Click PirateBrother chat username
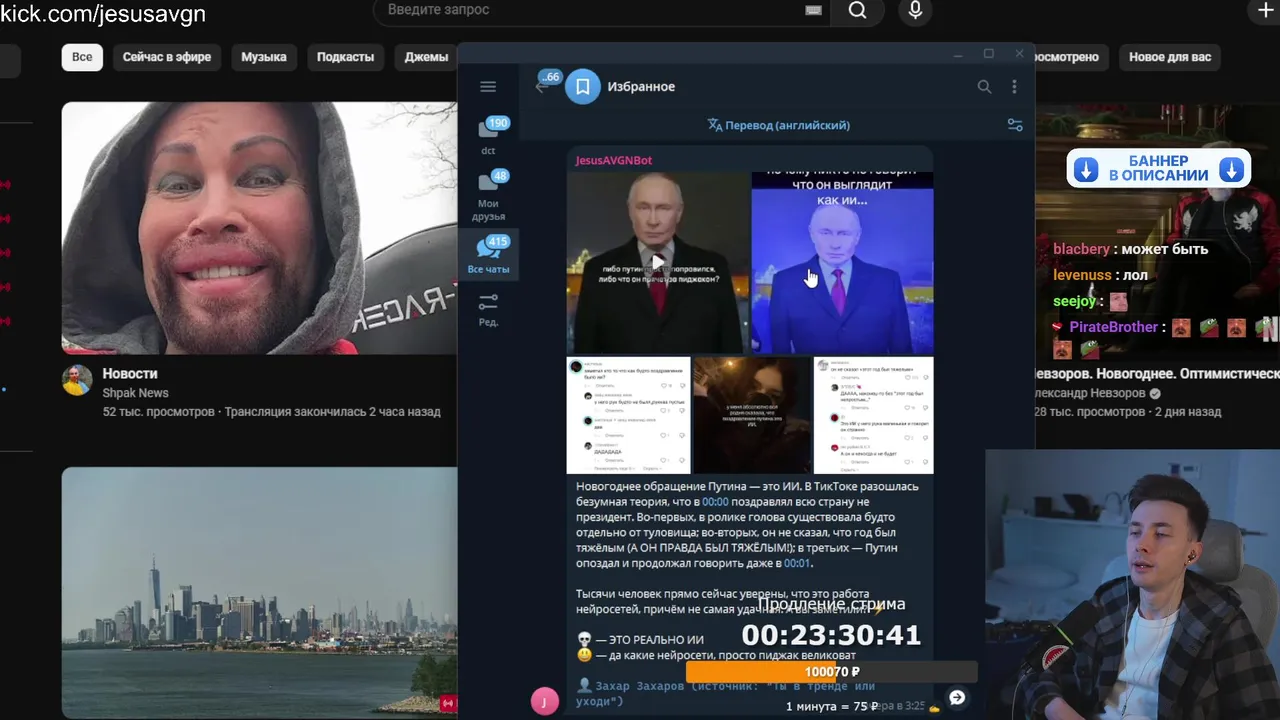Viewport: 1280px width, 720px height. tap(1113, 327)
